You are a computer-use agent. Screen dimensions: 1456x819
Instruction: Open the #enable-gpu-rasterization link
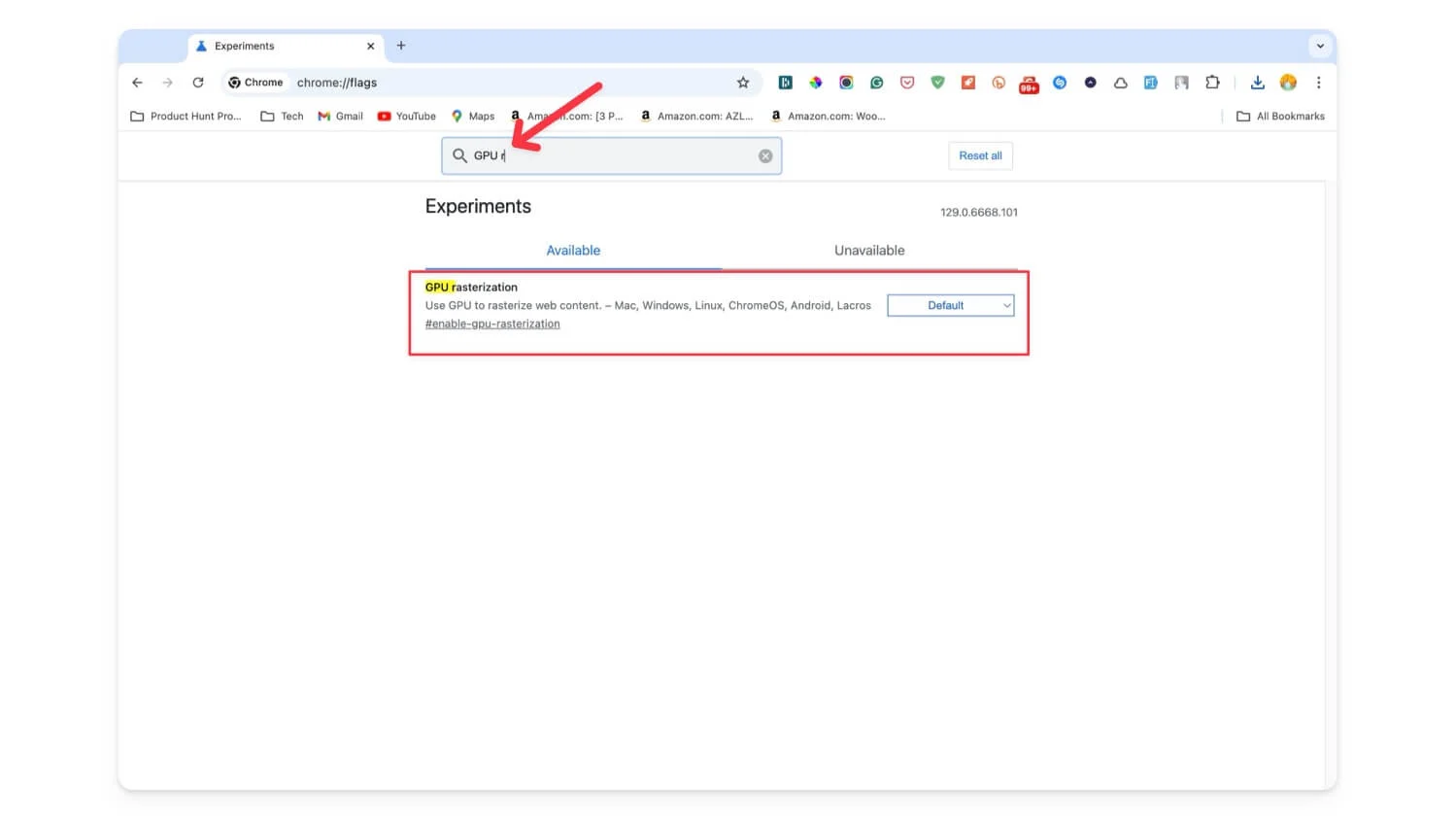[492, 324]
